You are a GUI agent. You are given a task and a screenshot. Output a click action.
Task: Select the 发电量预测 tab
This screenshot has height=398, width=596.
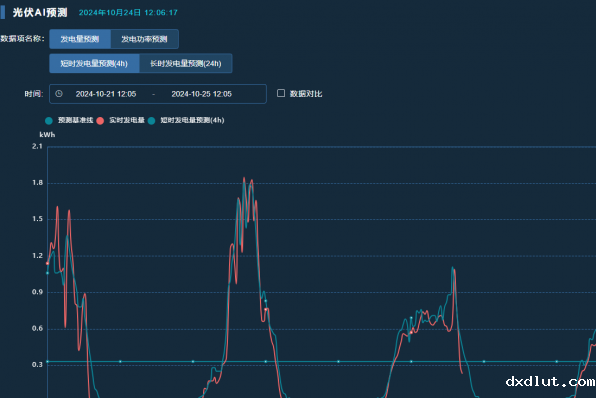click(80, 39)
